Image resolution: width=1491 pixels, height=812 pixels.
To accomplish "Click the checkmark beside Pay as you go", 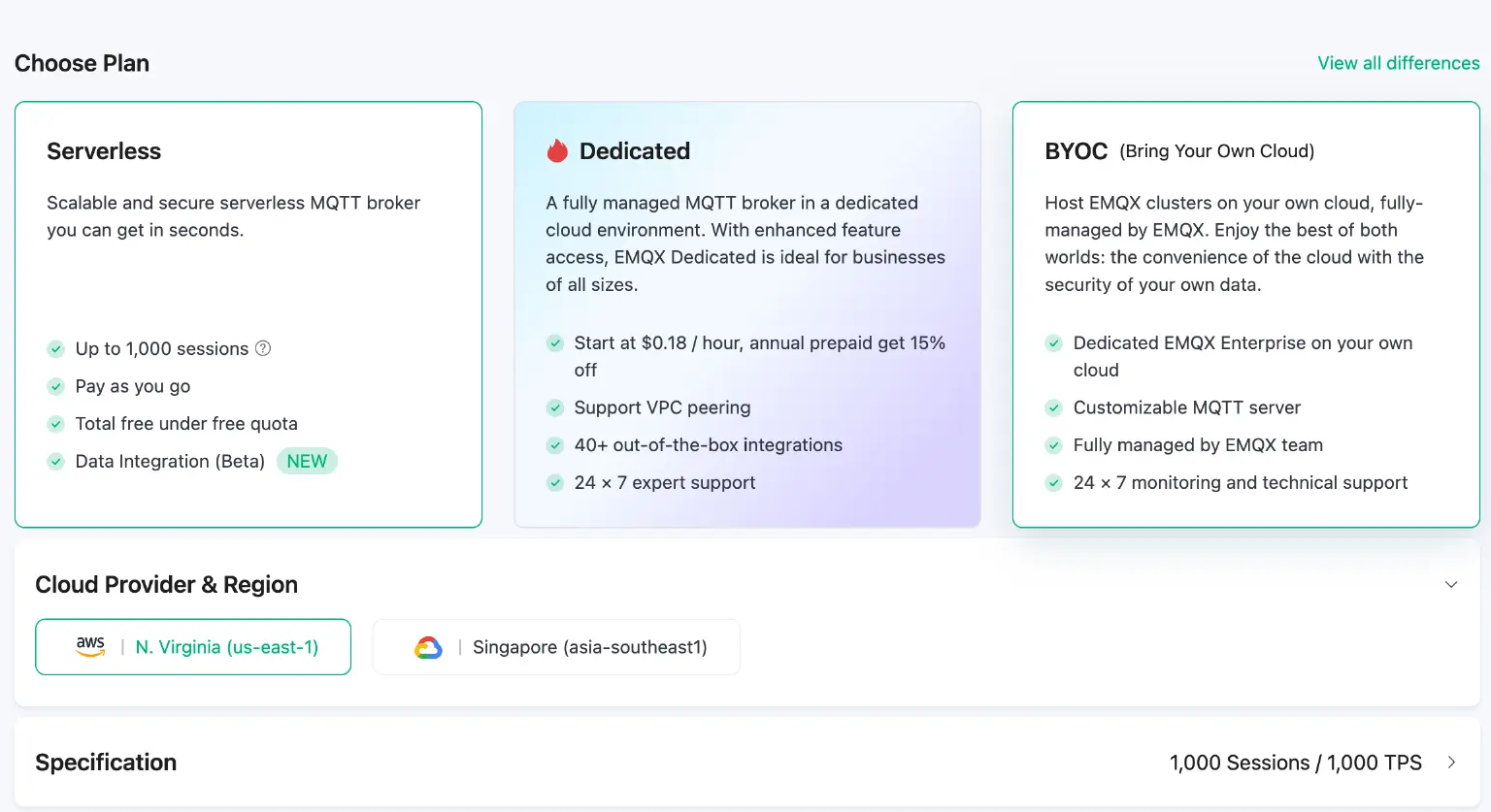I will pyautogui.click(x=55, y=386).
